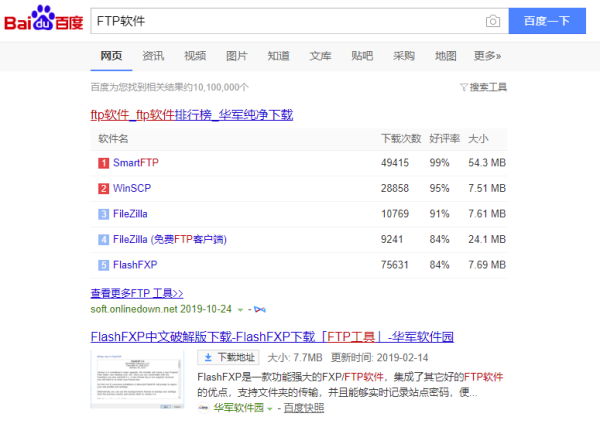This screenshot has height=427, width=600.
Task: Click the 大小 column header
Action: click(478, 139)
